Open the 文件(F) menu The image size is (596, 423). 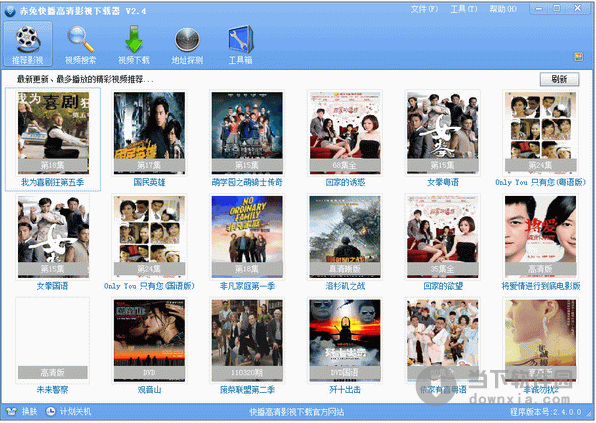(x=424, y=9)
